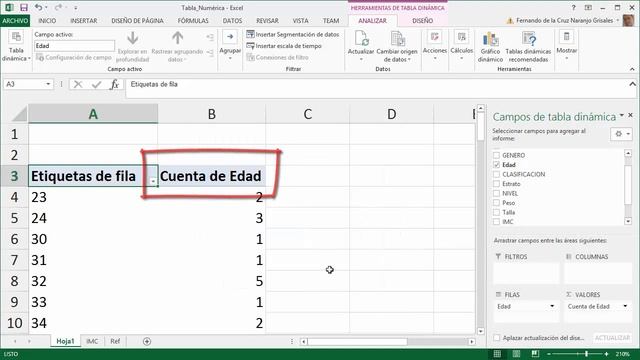Open the ARCHIVO tab
This screenshot has width=640, height=360.
[15, 20]
